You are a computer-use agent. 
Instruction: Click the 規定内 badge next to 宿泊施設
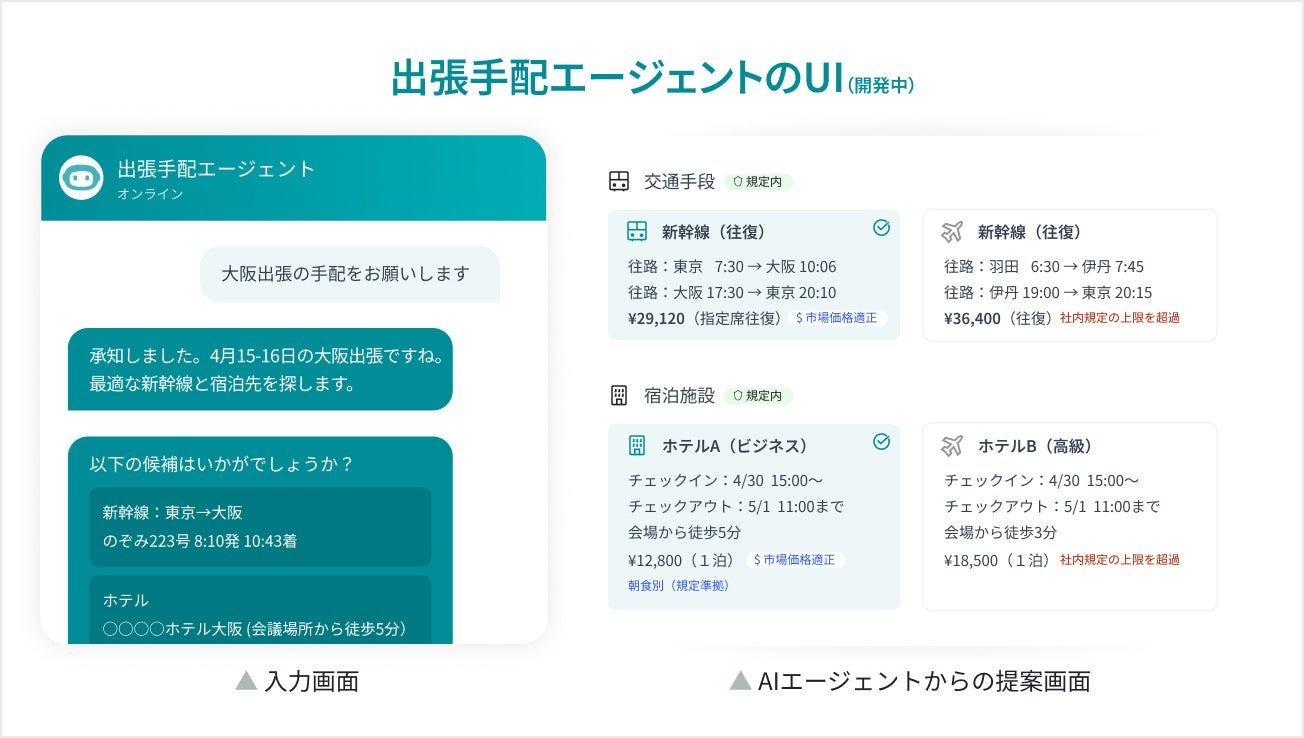point(758,396)
